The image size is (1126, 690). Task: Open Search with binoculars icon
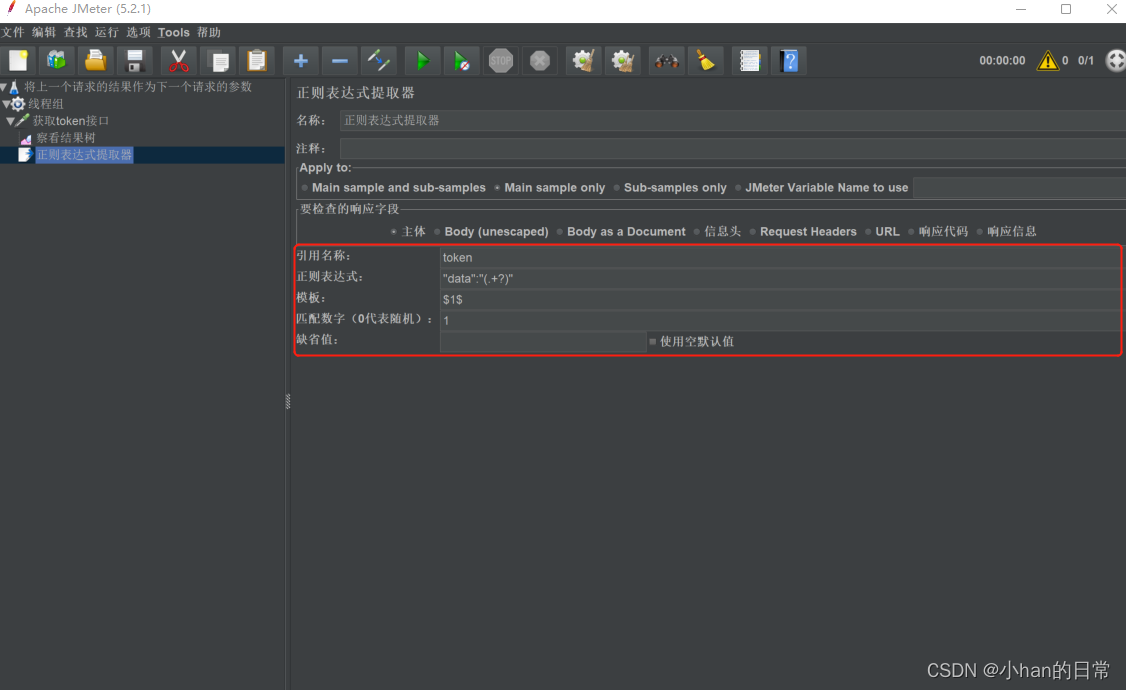pyautogui.click(x=666, y=61)
